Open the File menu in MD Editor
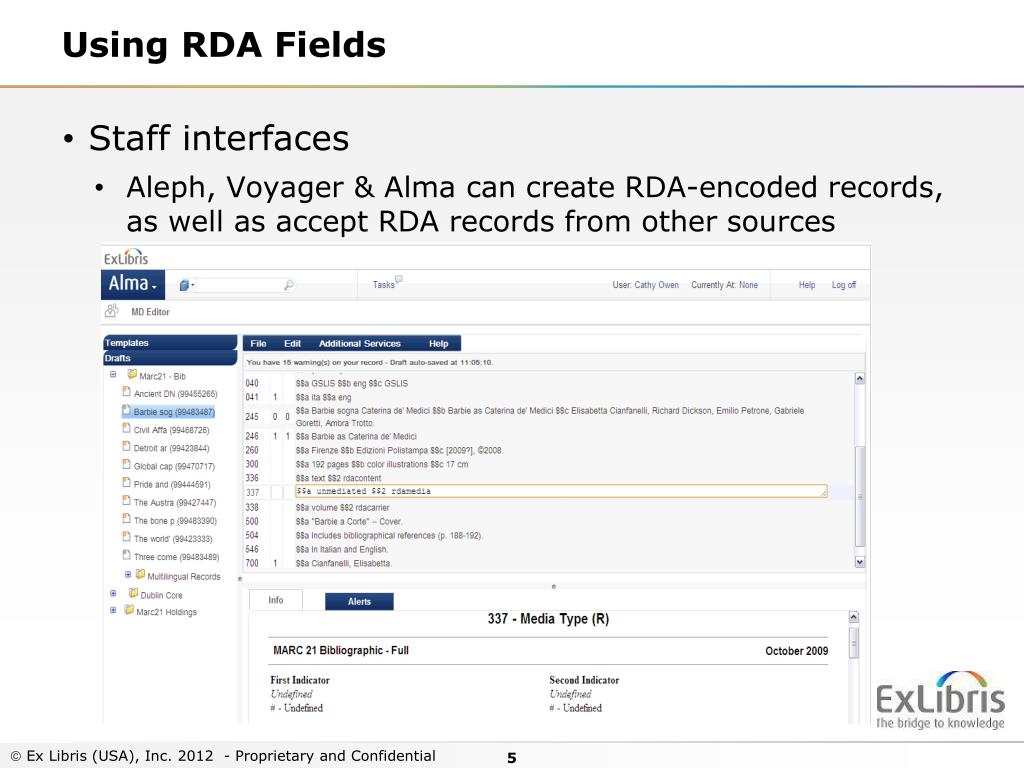Viewport: 1024px width, 768px height. click(258, 344)
